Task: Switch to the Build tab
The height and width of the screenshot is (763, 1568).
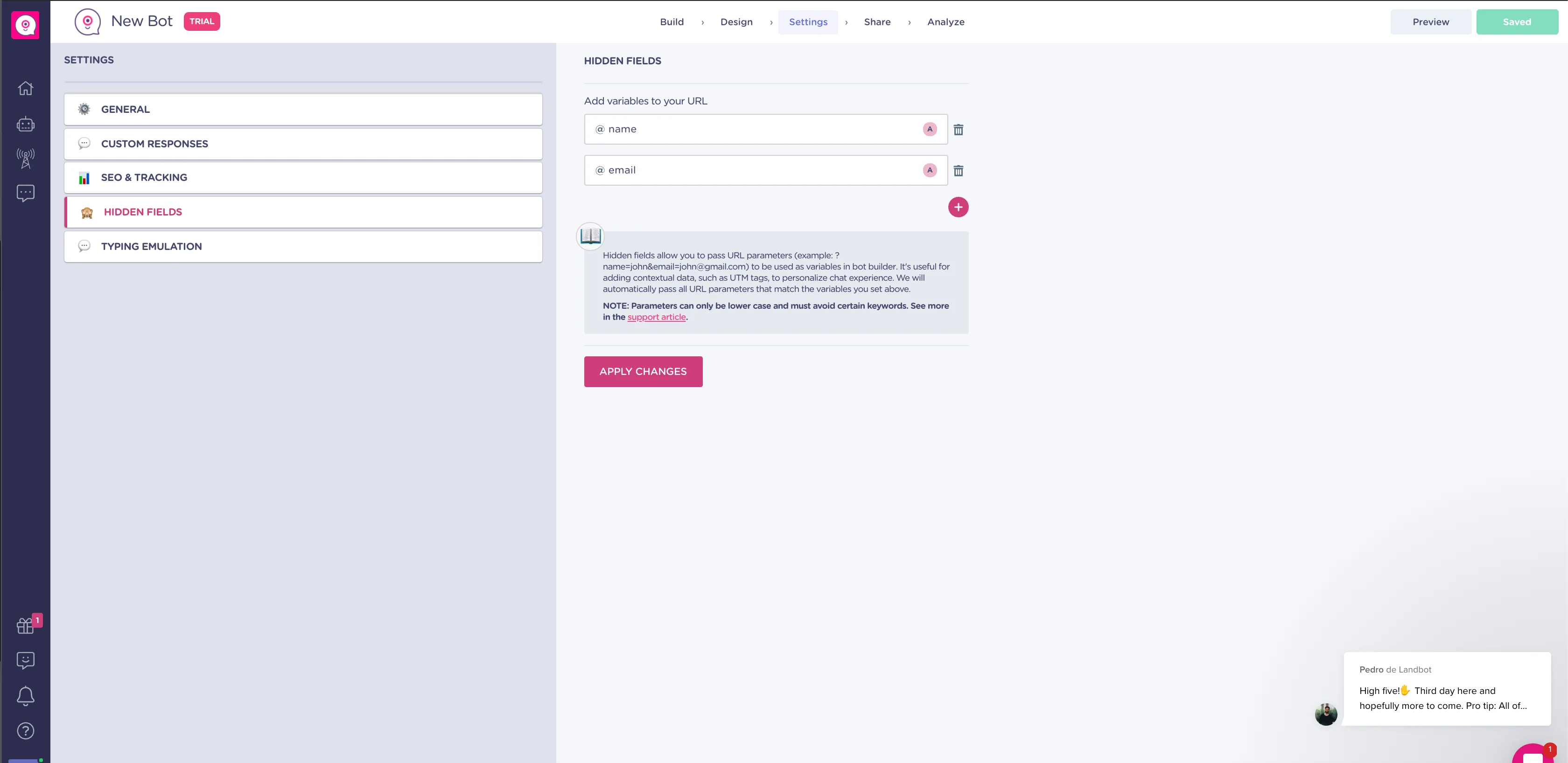Action: (x=672, y=22)
